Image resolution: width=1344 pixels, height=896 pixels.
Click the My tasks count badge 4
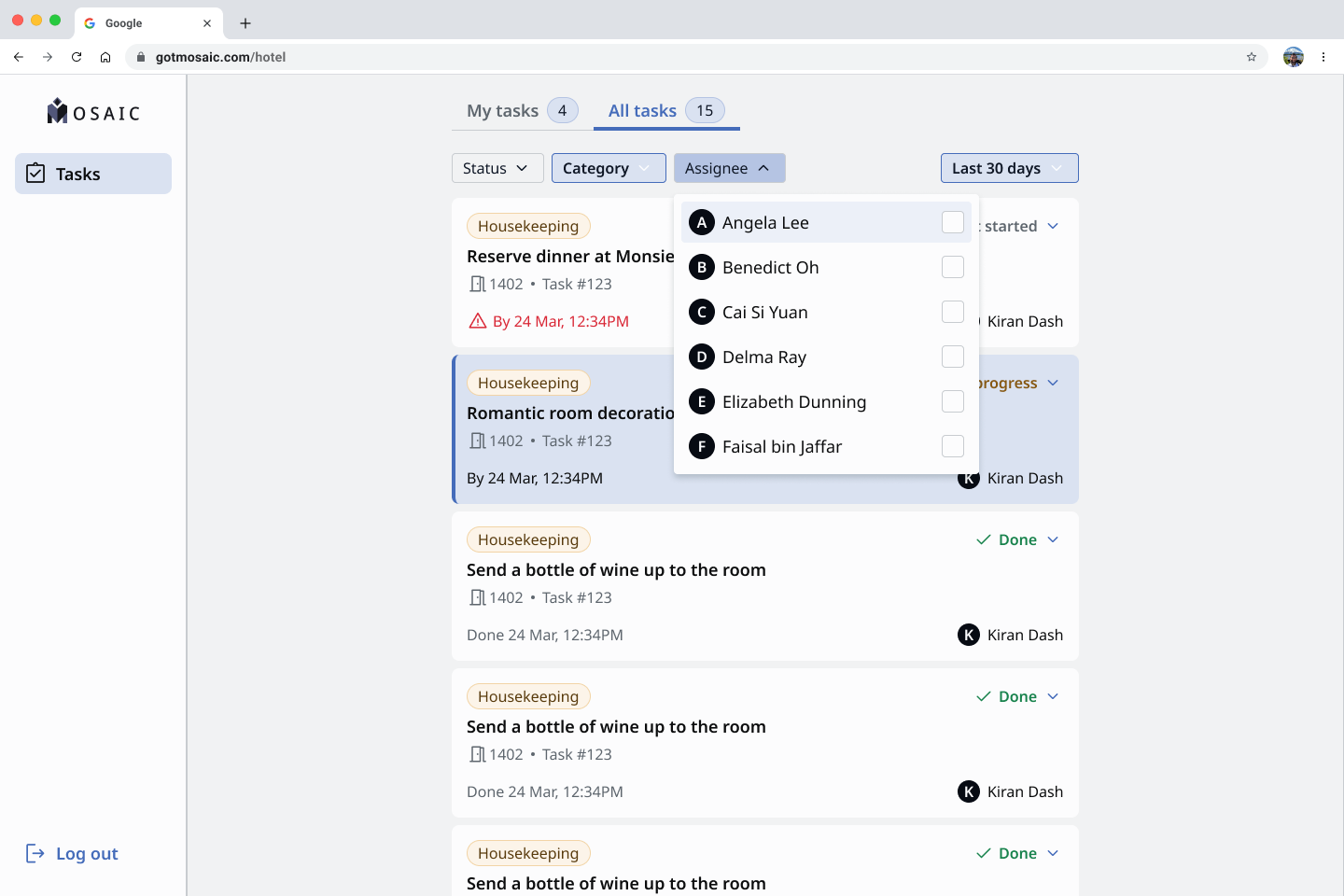tap(563, 110)
